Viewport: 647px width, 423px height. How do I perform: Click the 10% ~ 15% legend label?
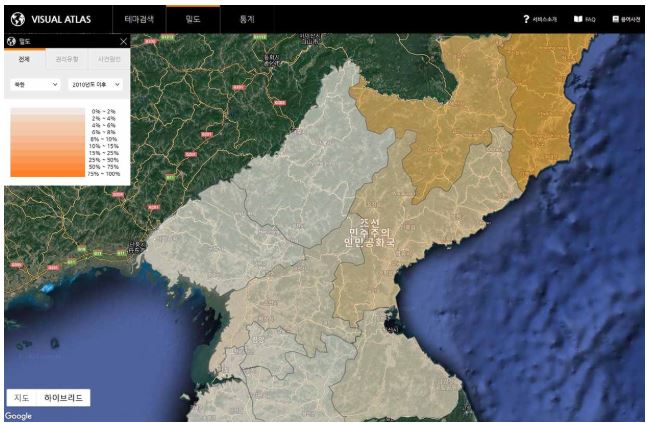coord(104,146)
